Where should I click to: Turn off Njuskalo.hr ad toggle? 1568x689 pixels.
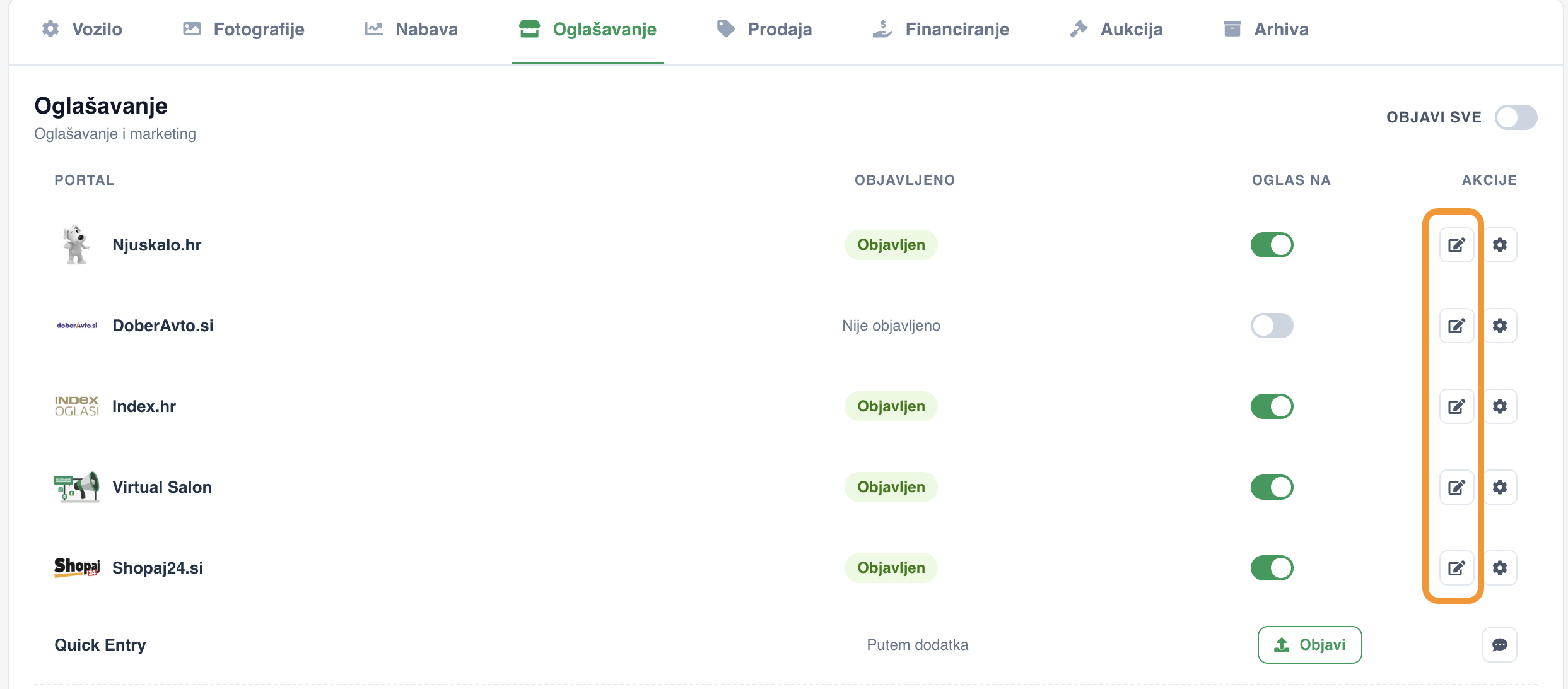coord(1272,245)
